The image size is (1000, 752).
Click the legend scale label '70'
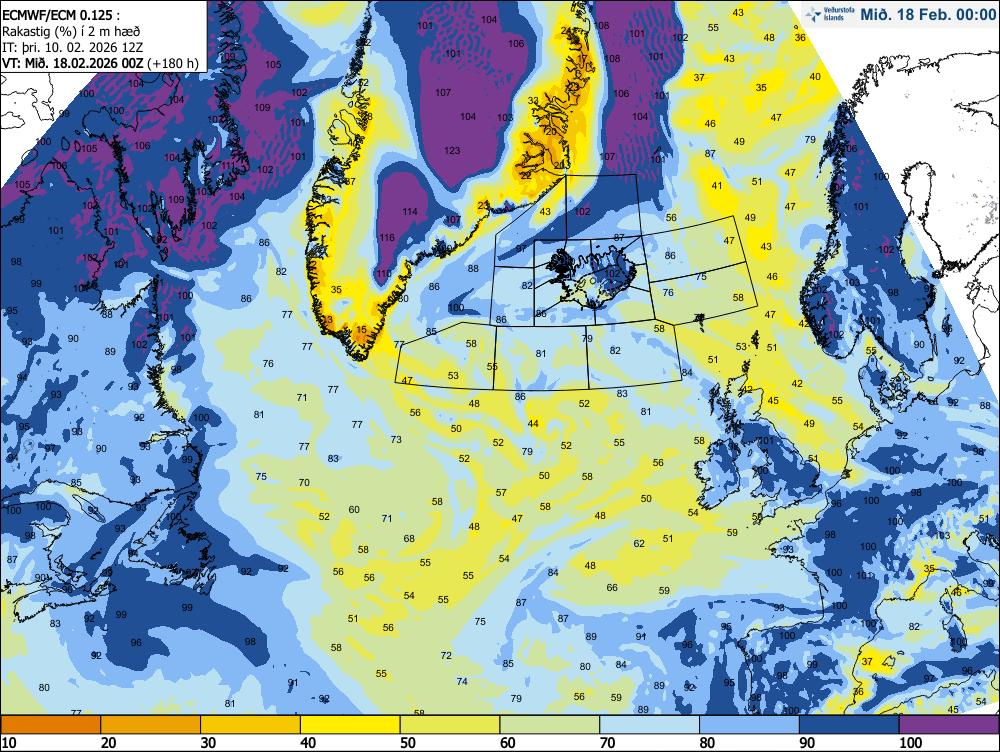tap(607, 743)
